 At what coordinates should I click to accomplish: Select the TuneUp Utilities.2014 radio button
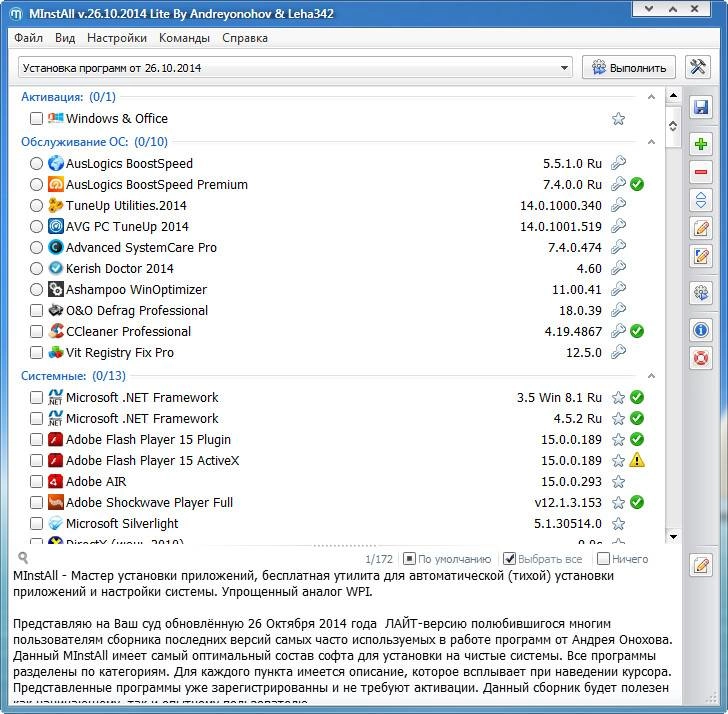coord(36,205)
